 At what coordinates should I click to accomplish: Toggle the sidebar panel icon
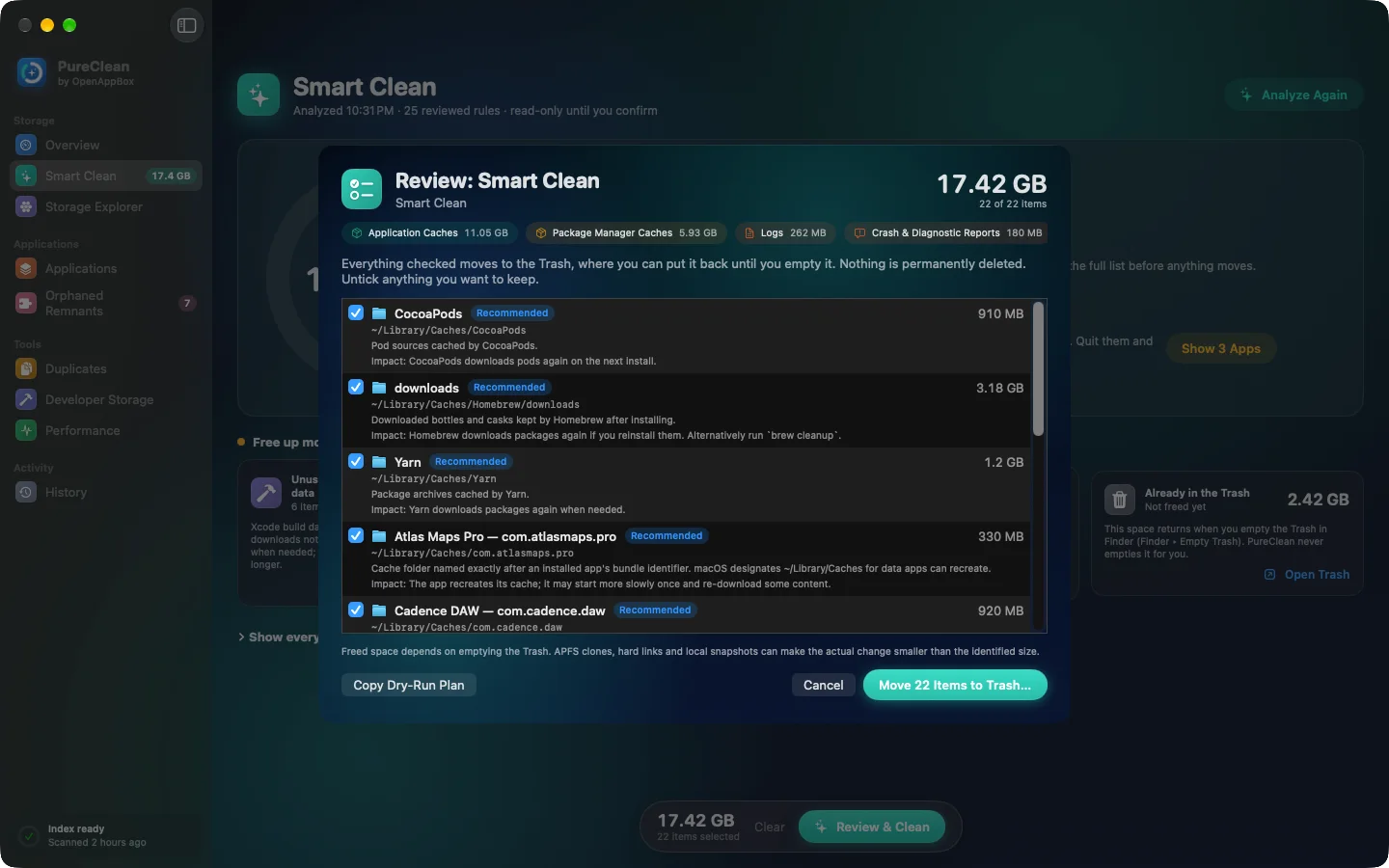pyautogui.click(x=187, y=25)
